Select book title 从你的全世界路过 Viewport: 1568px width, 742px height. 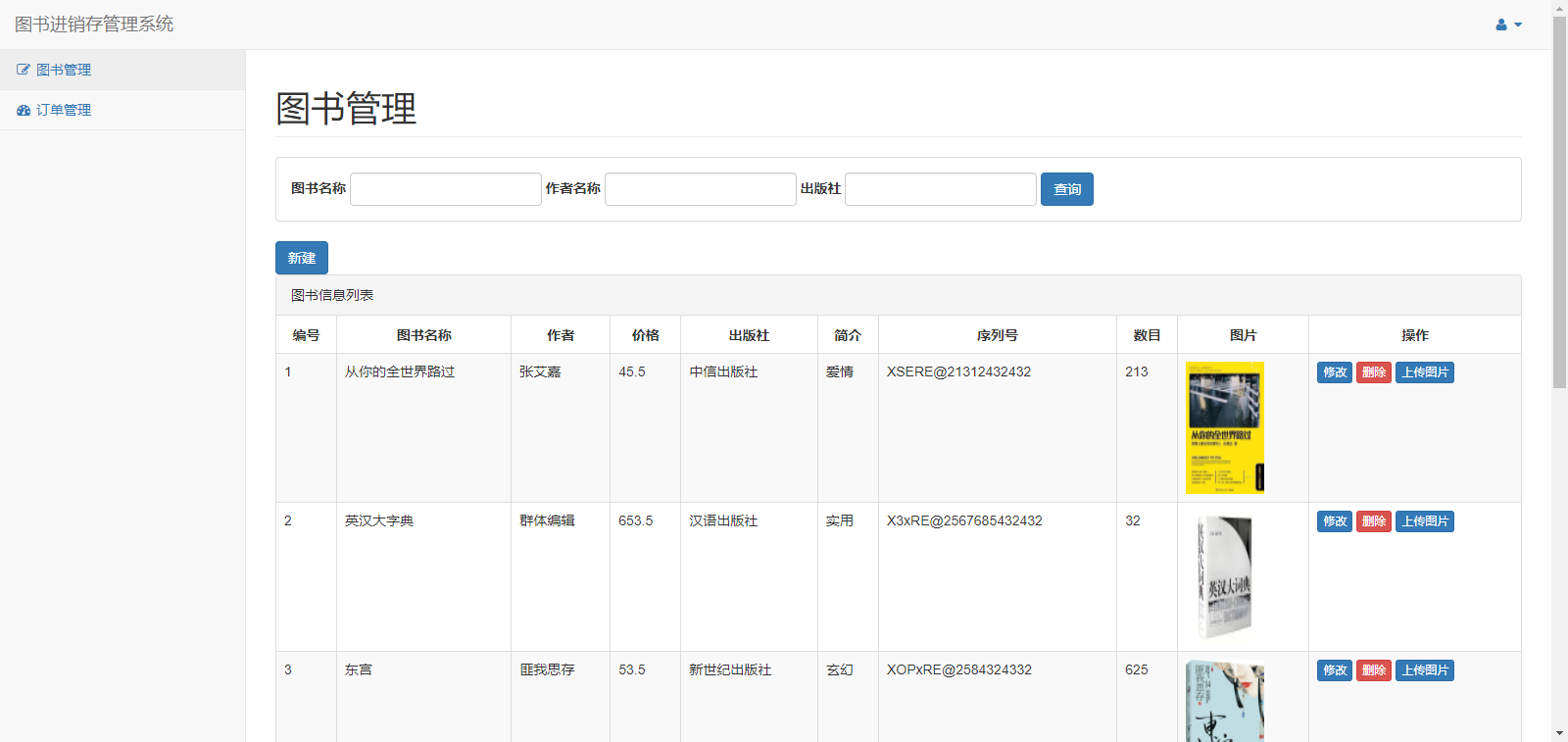(400, 372)
